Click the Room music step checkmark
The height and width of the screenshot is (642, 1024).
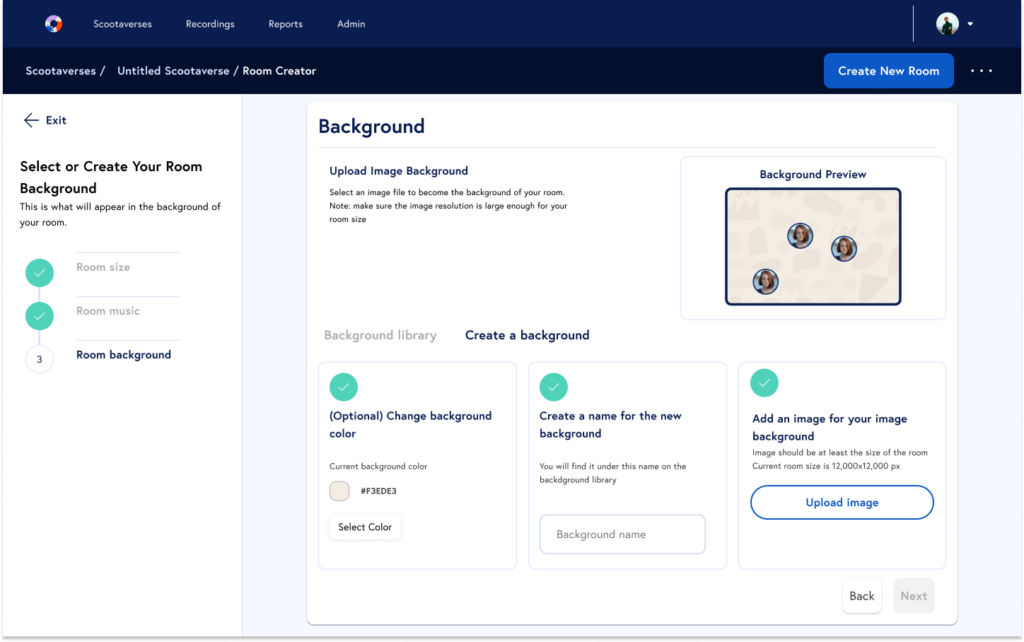pyautogui.click(x=39, y=316)
